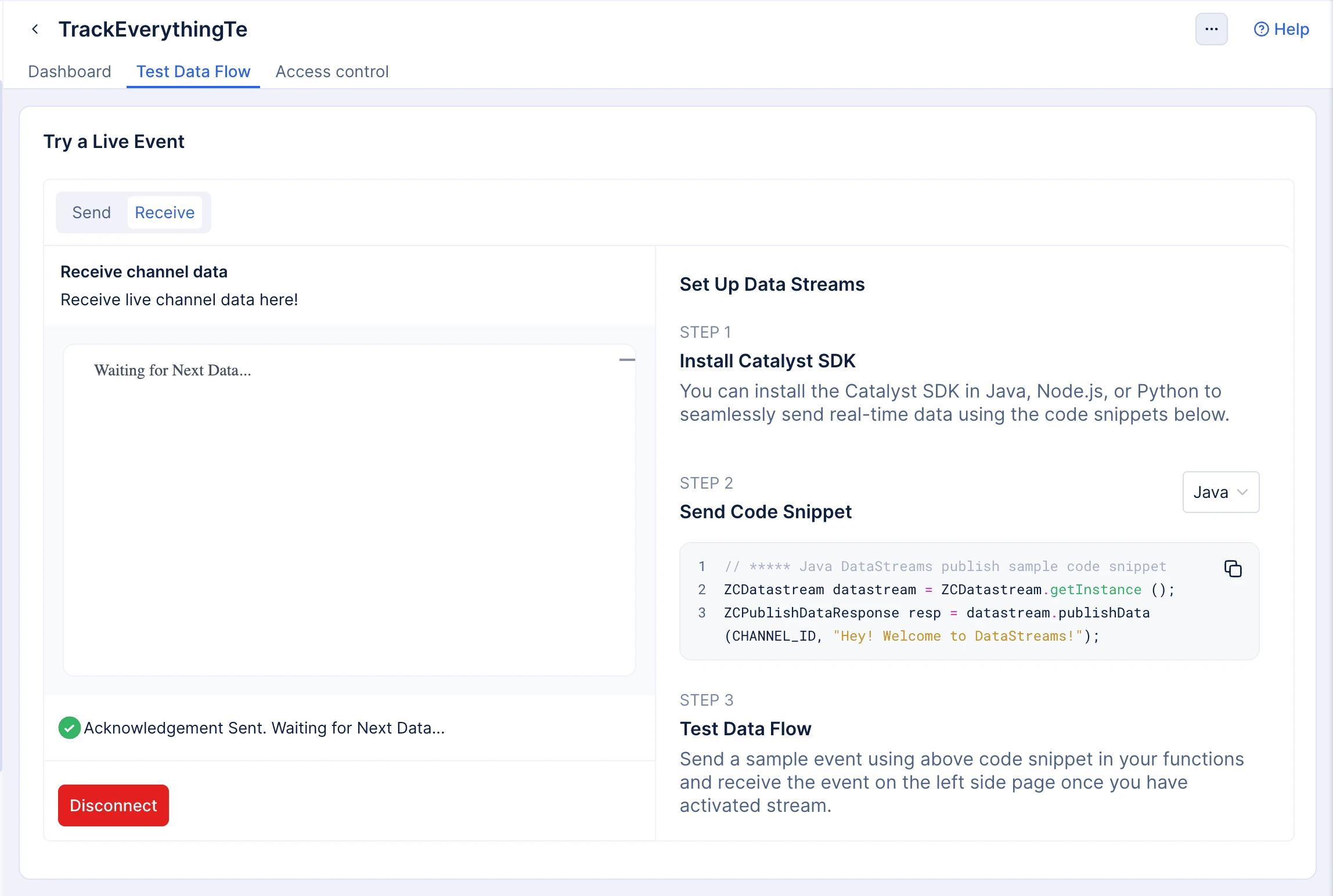
Task: Switch to the Send mode
Action: pos(92,212)
